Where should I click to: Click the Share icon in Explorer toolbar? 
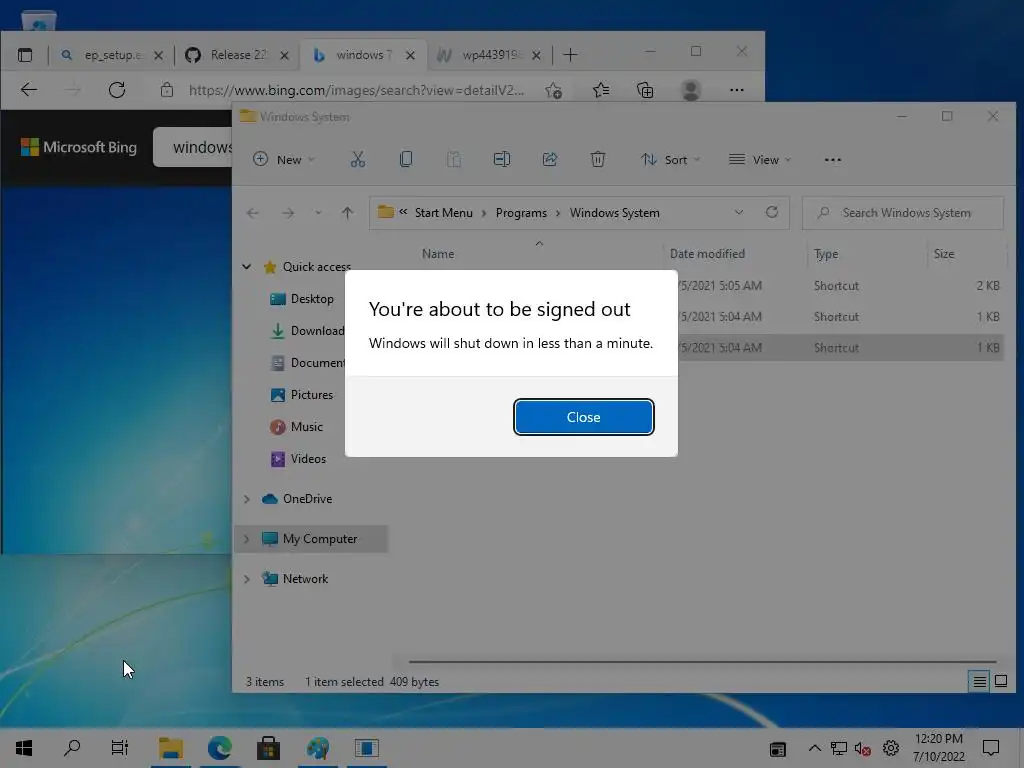550,159
